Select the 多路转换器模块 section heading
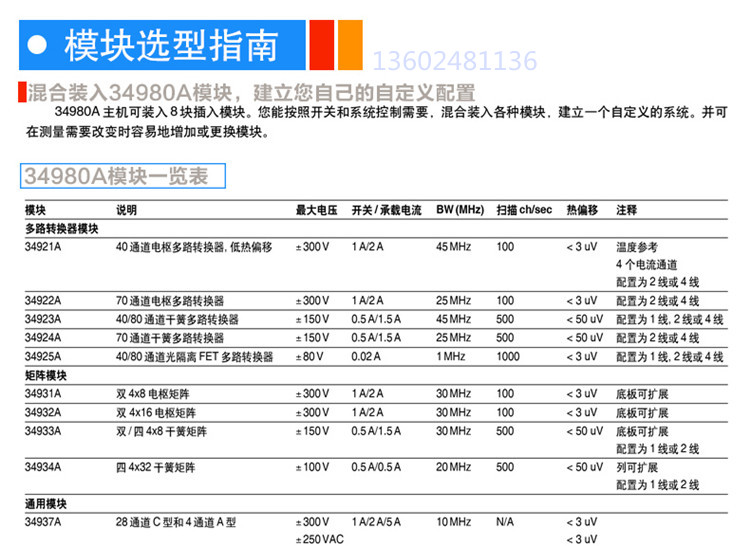 coord(62,229)
